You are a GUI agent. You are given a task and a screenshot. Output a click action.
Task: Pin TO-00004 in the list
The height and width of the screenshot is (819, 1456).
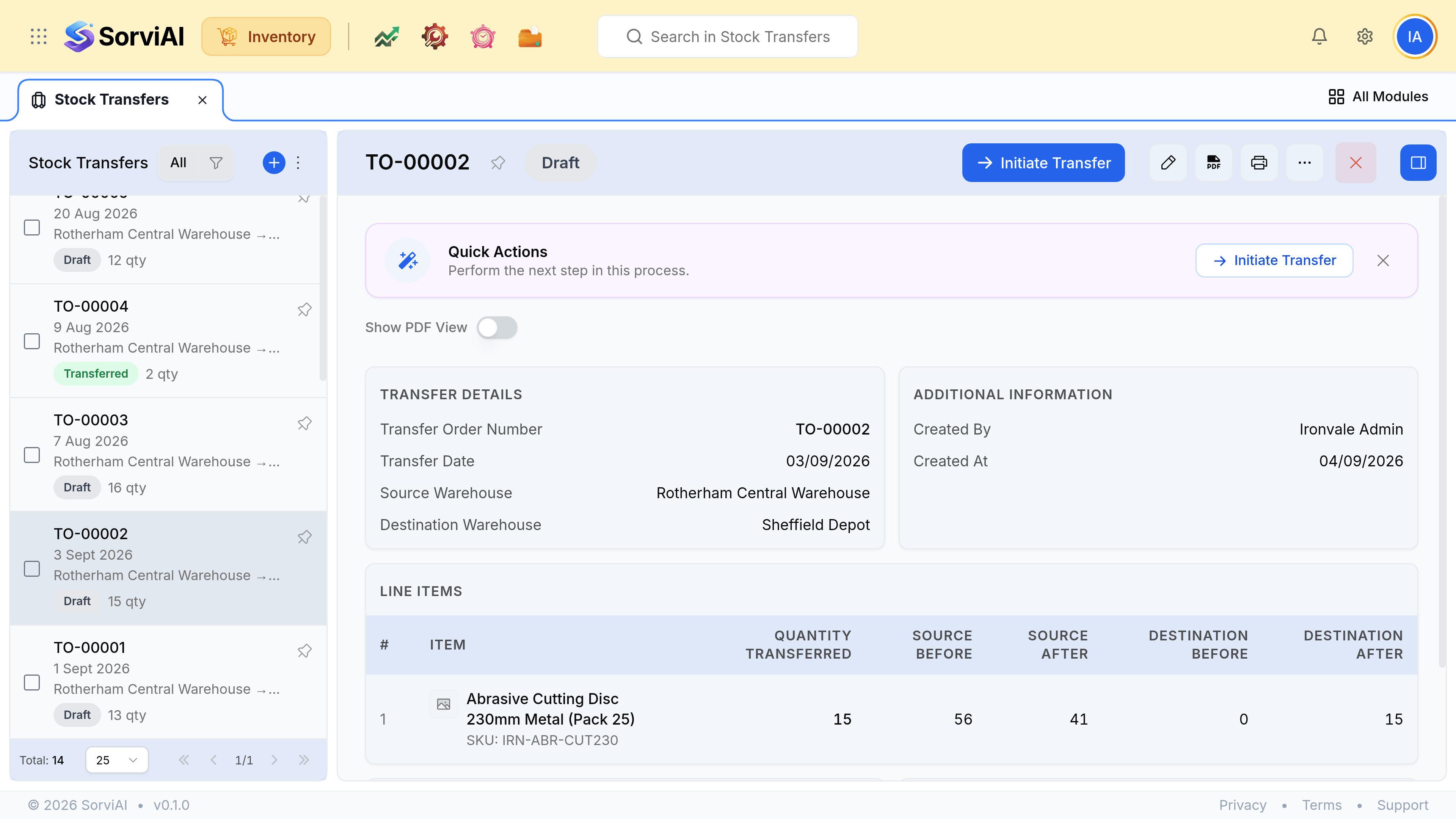304,310
